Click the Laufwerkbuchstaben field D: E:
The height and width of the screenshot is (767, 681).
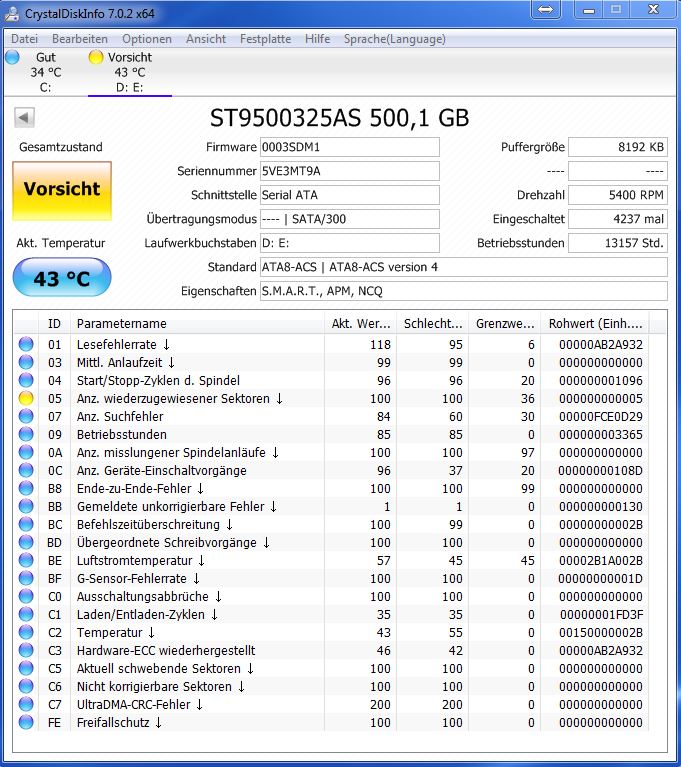click(350, 243)
